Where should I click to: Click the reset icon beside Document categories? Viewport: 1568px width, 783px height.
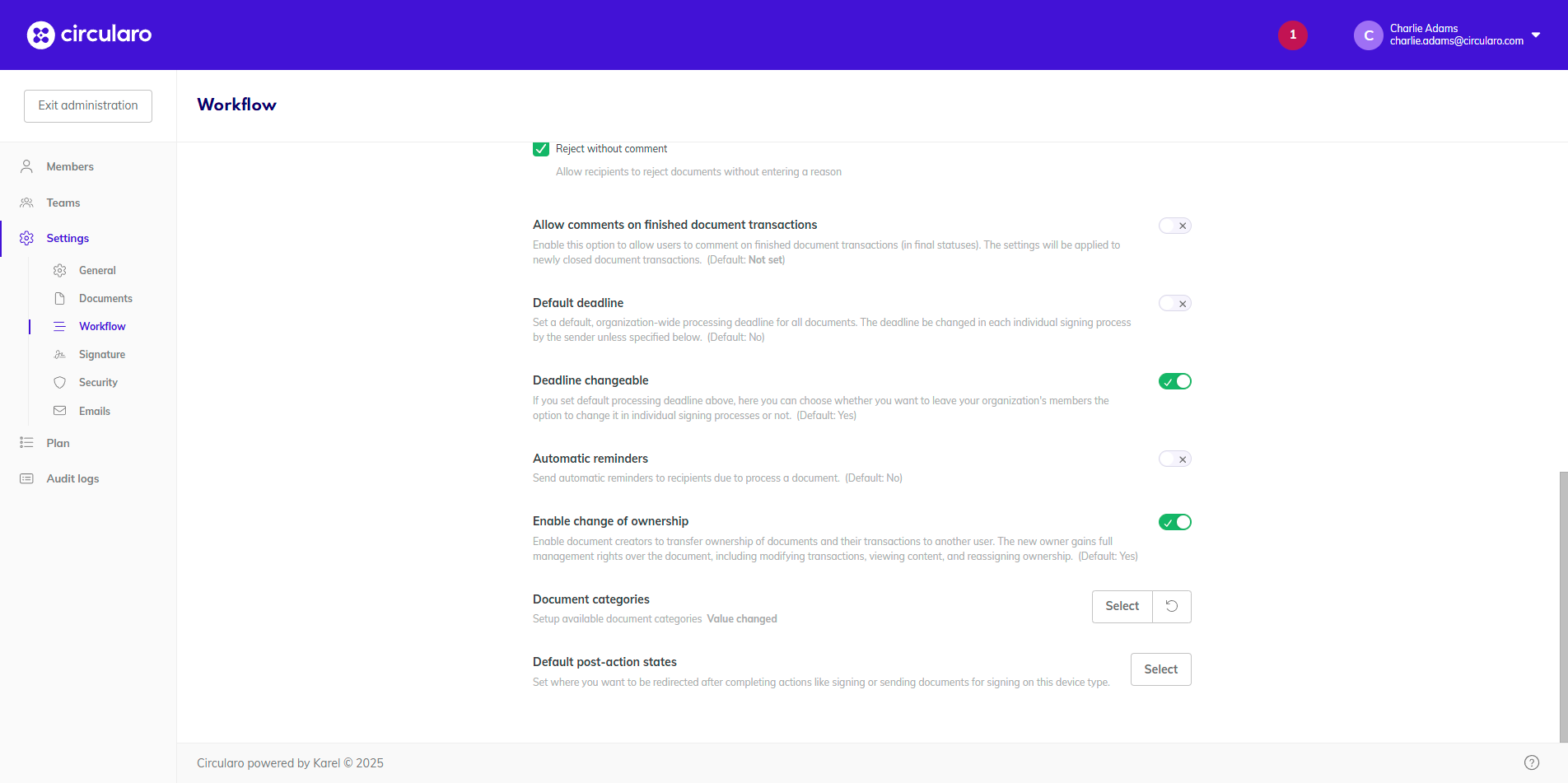point(1171,606)
